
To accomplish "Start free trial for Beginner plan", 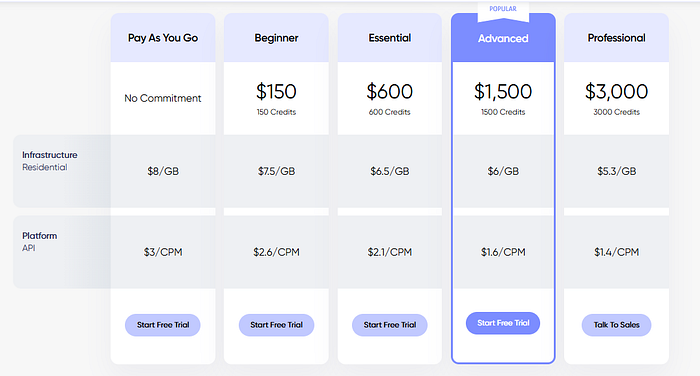I will point(276,325).
